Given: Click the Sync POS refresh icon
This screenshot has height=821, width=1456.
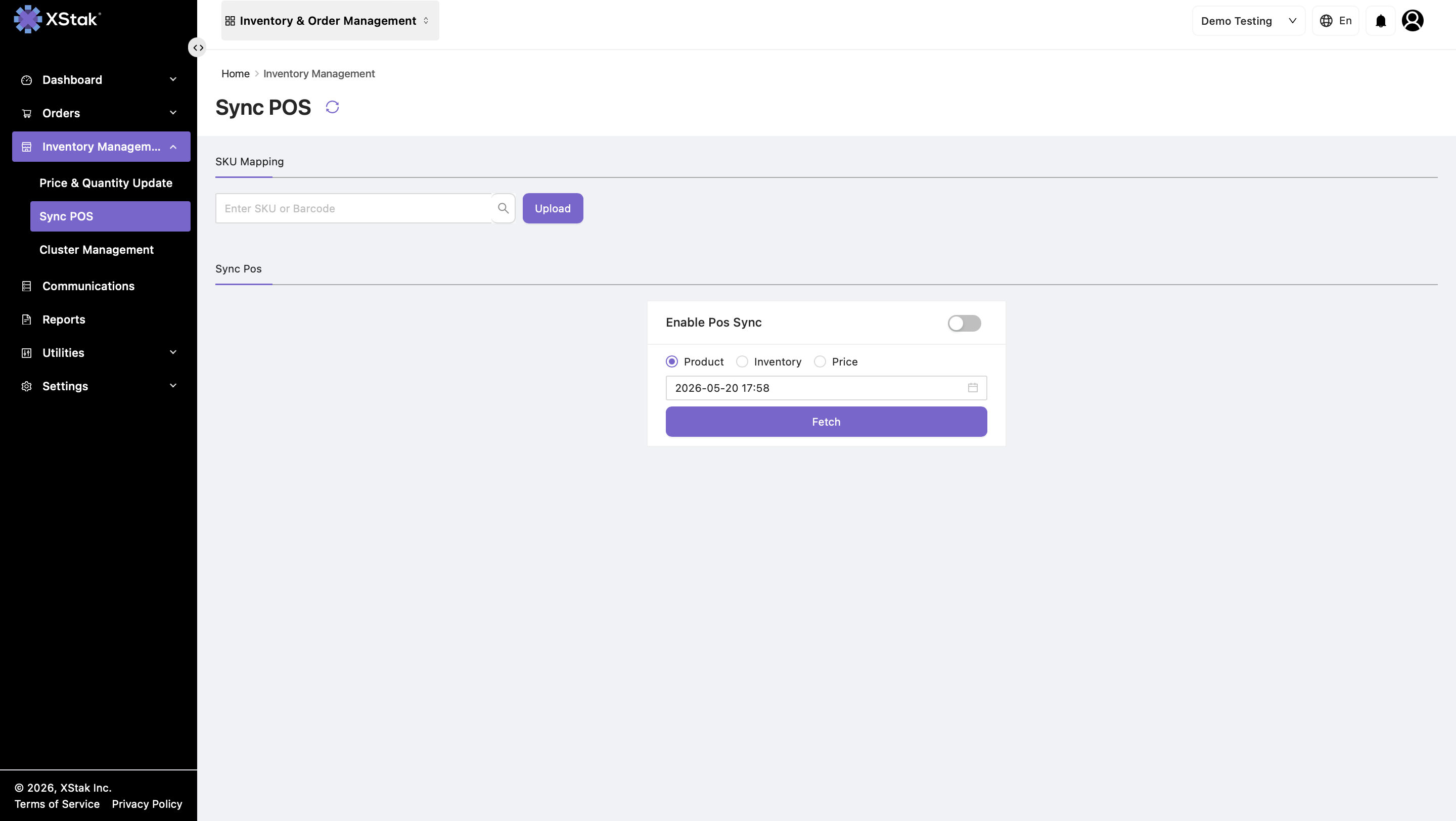Looking at the screenshot, I should point(332,107).
